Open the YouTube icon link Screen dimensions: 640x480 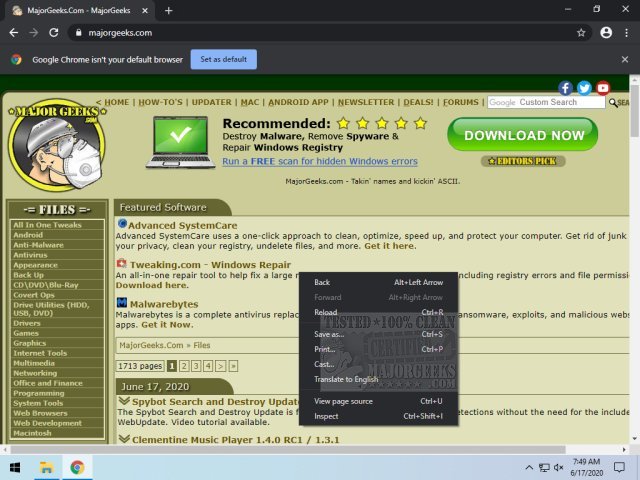click(x=602, y=88)
